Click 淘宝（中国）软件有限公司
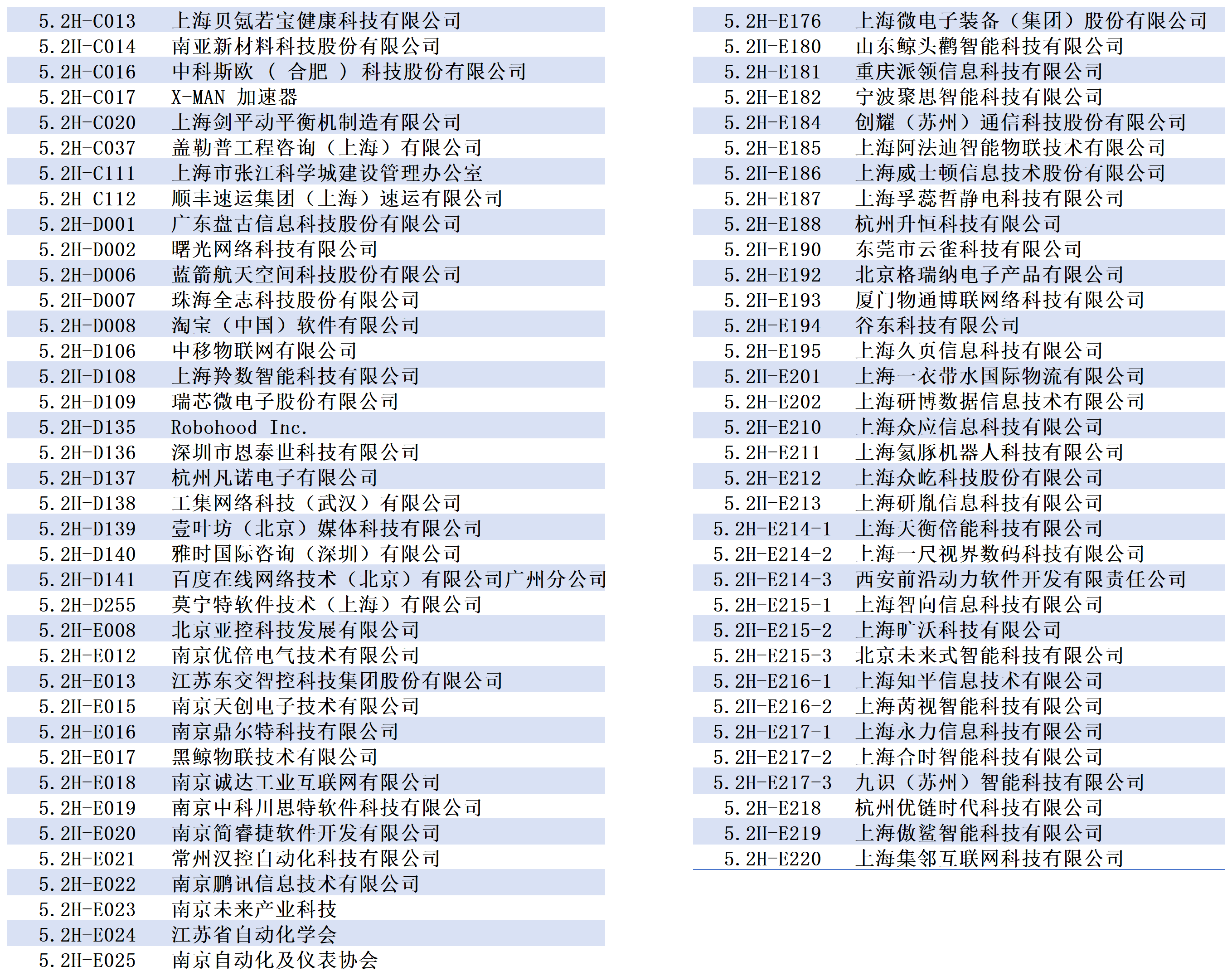1232x976 pixels. click(296, 325)
